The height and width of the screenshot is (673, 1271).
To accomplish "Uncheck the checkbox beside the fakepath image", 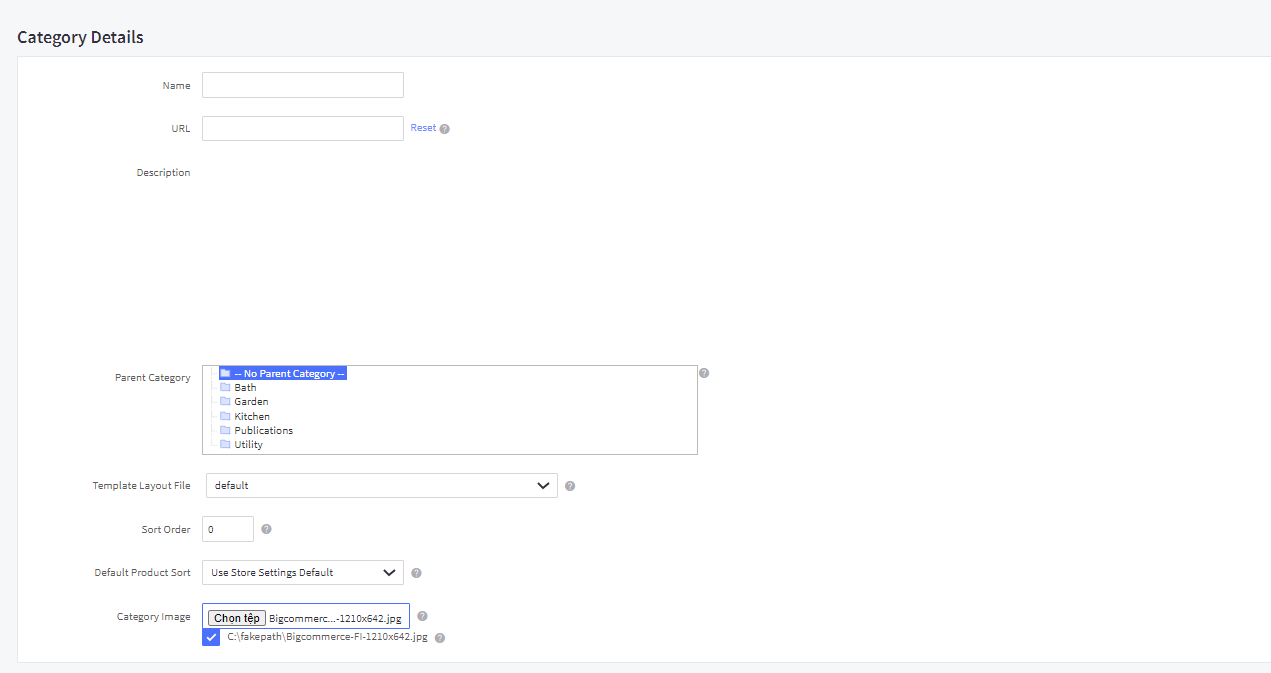I will (211, 637).
